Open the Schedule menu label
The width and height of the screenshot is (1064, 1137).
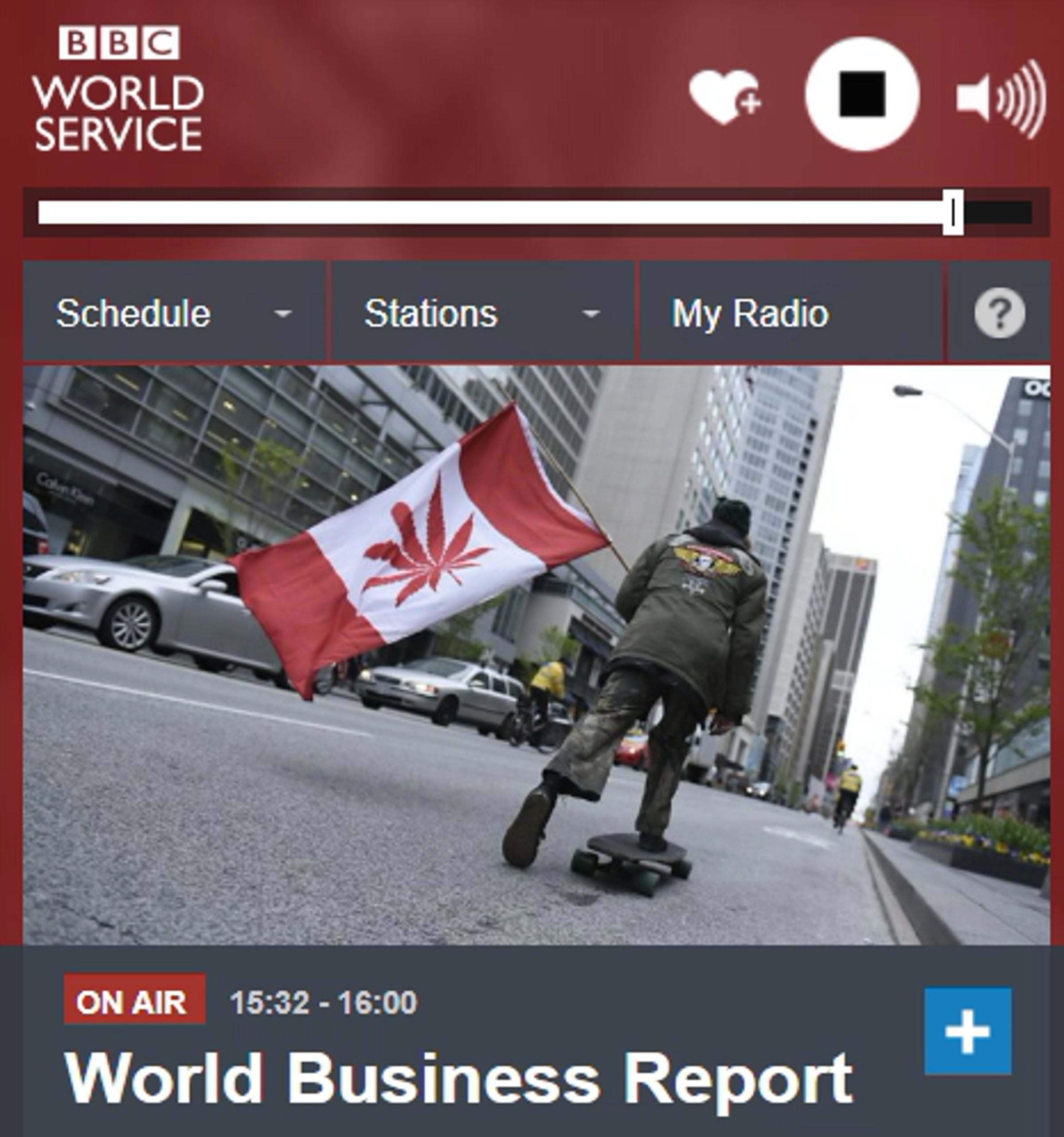[133, 313]
